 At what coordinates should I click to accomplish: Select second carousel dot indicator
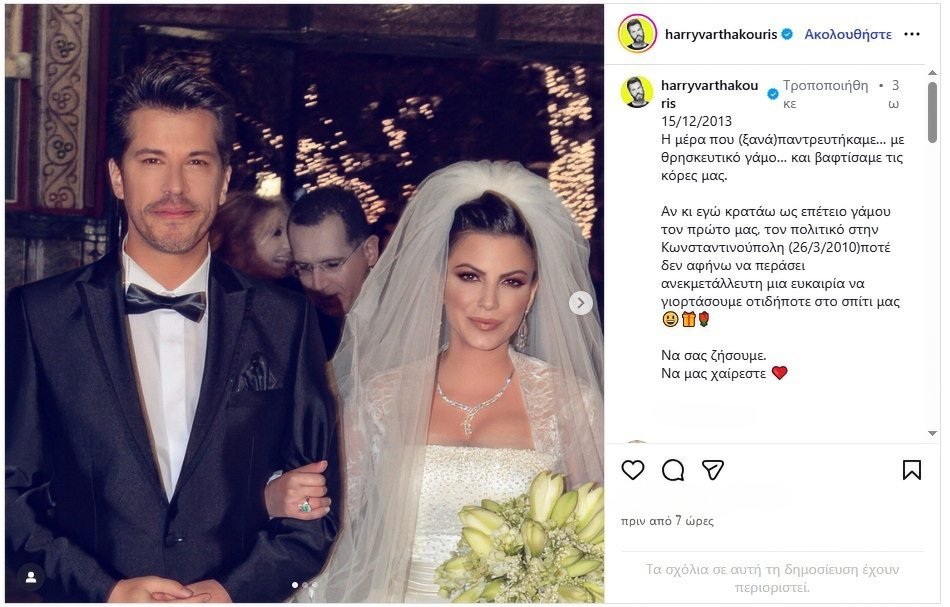point(305,585)
